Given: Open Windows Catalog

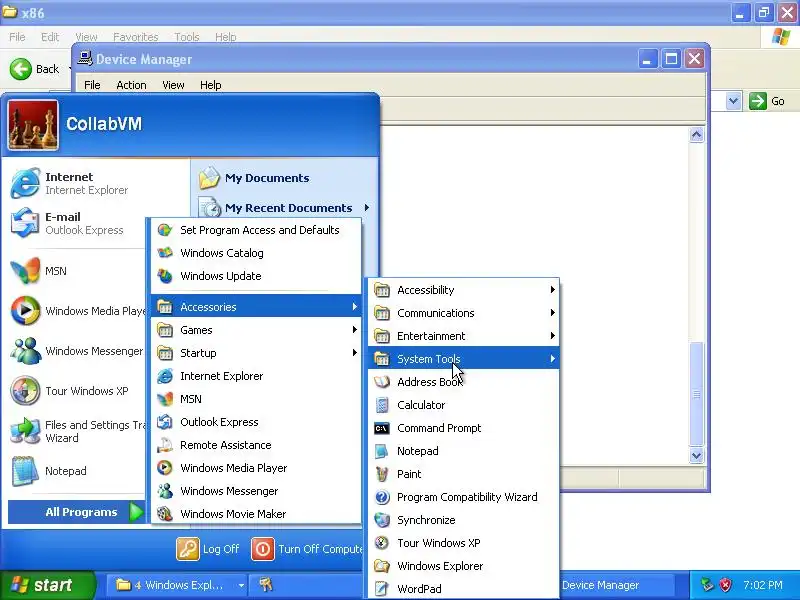Looking at the screenshot, I should [x=256, y=253].
